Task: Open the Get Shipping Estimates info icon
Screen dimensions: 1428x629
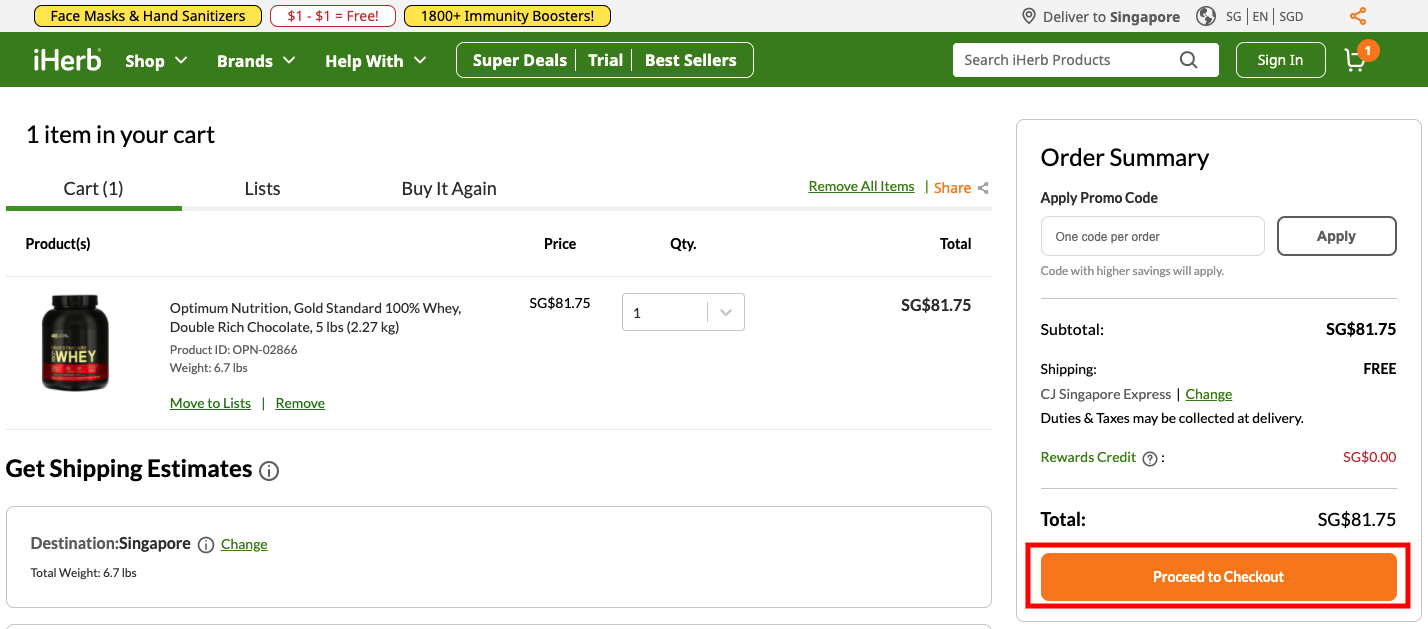Action: coord(269,470)
